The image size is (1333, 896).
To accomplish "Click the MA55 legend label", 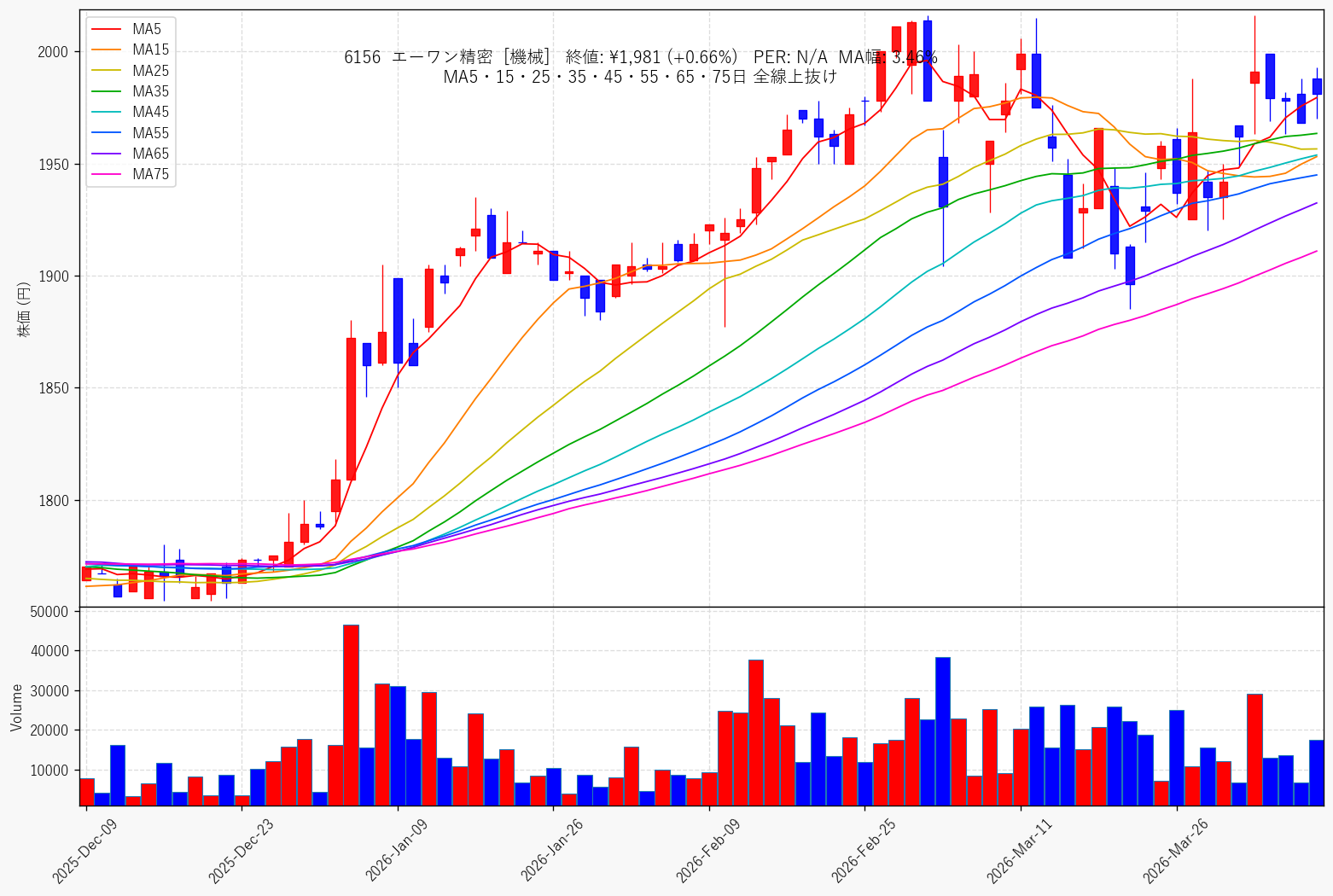I will tap(151, 133).
